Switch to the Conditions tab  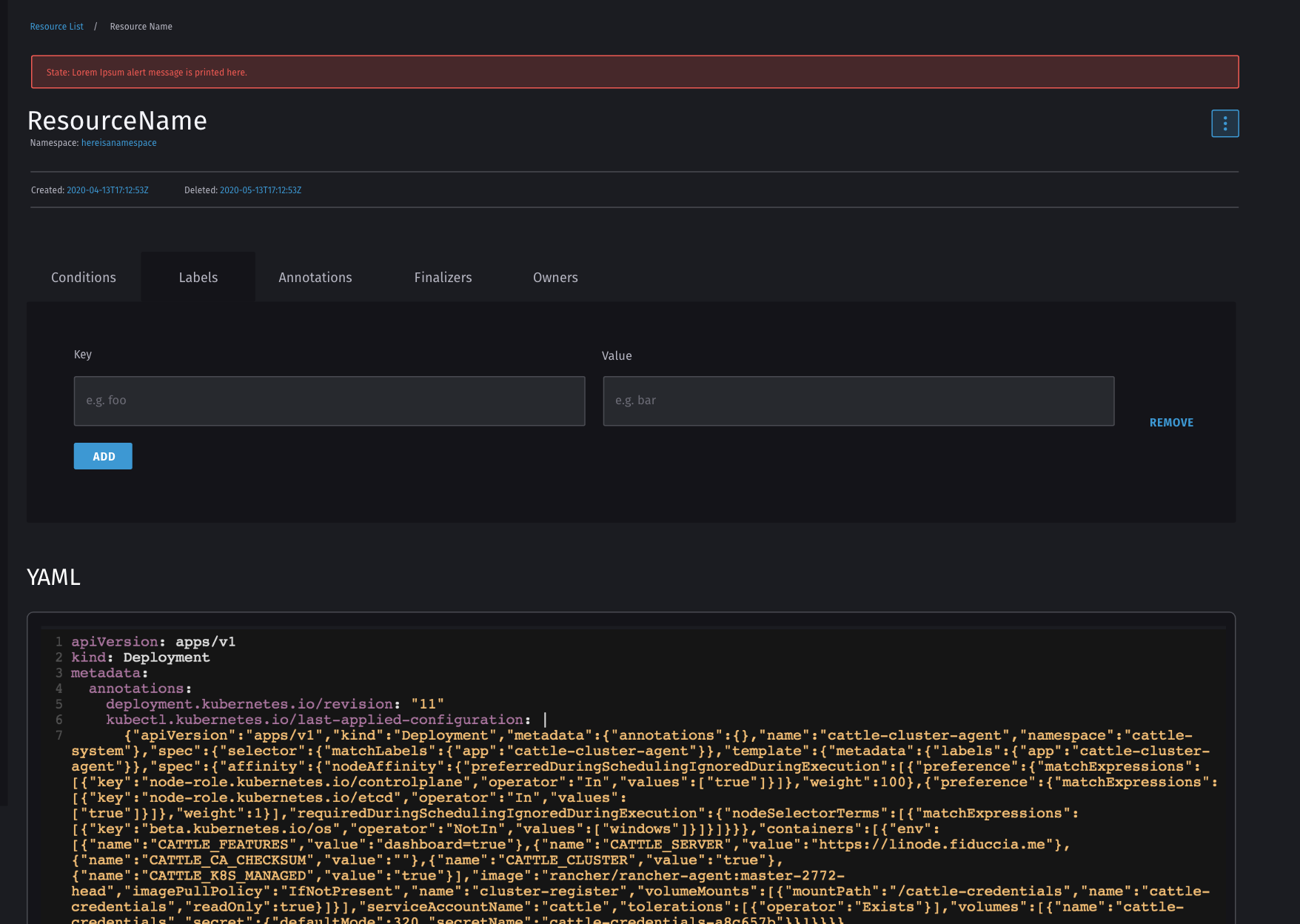[83, 277]
